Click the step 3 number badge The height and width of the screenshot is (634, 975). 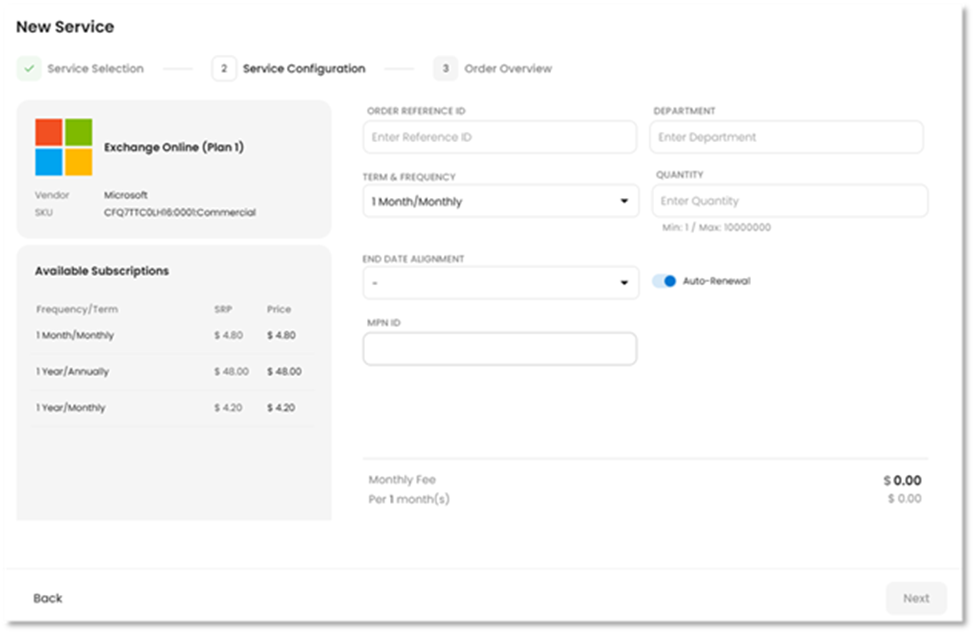pos(445,68)
